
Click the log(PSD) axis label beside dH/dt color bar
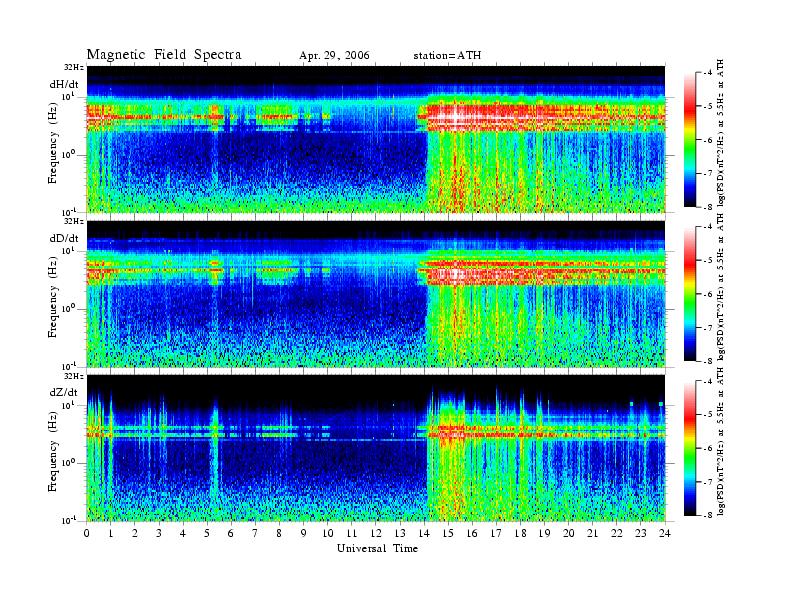pos(721,133)
